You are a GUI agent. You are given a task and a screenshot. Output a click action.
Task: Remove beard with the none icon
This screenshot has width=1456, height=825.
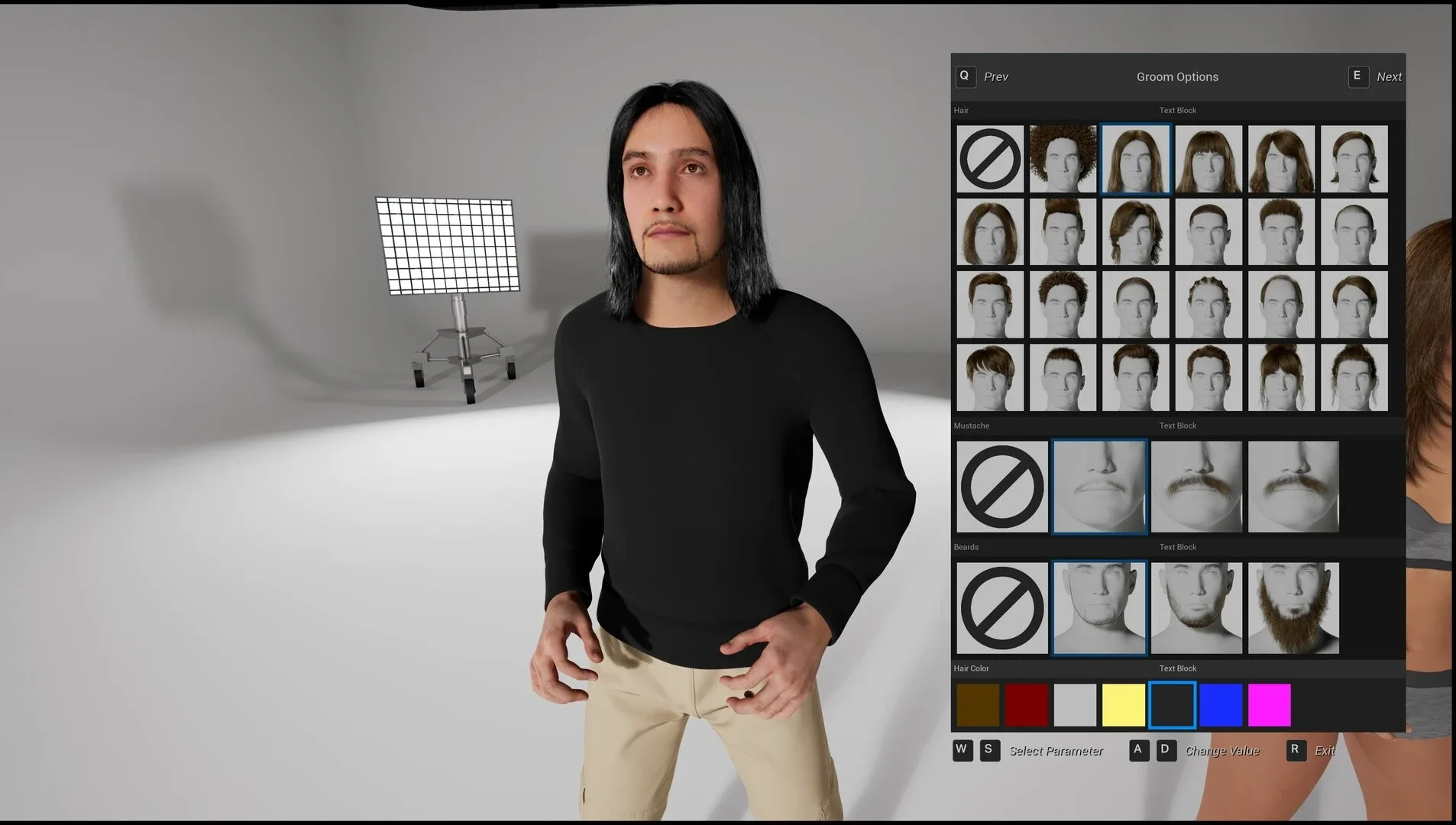pos(1002,608)
